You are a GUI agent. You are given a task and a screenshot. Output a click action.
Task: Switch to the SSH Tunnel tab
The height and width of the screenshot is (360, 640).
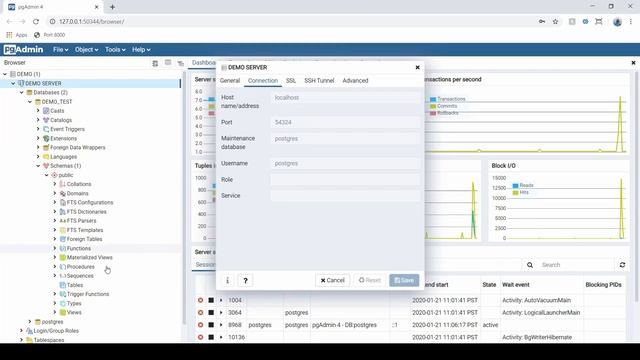click(319, 80)
